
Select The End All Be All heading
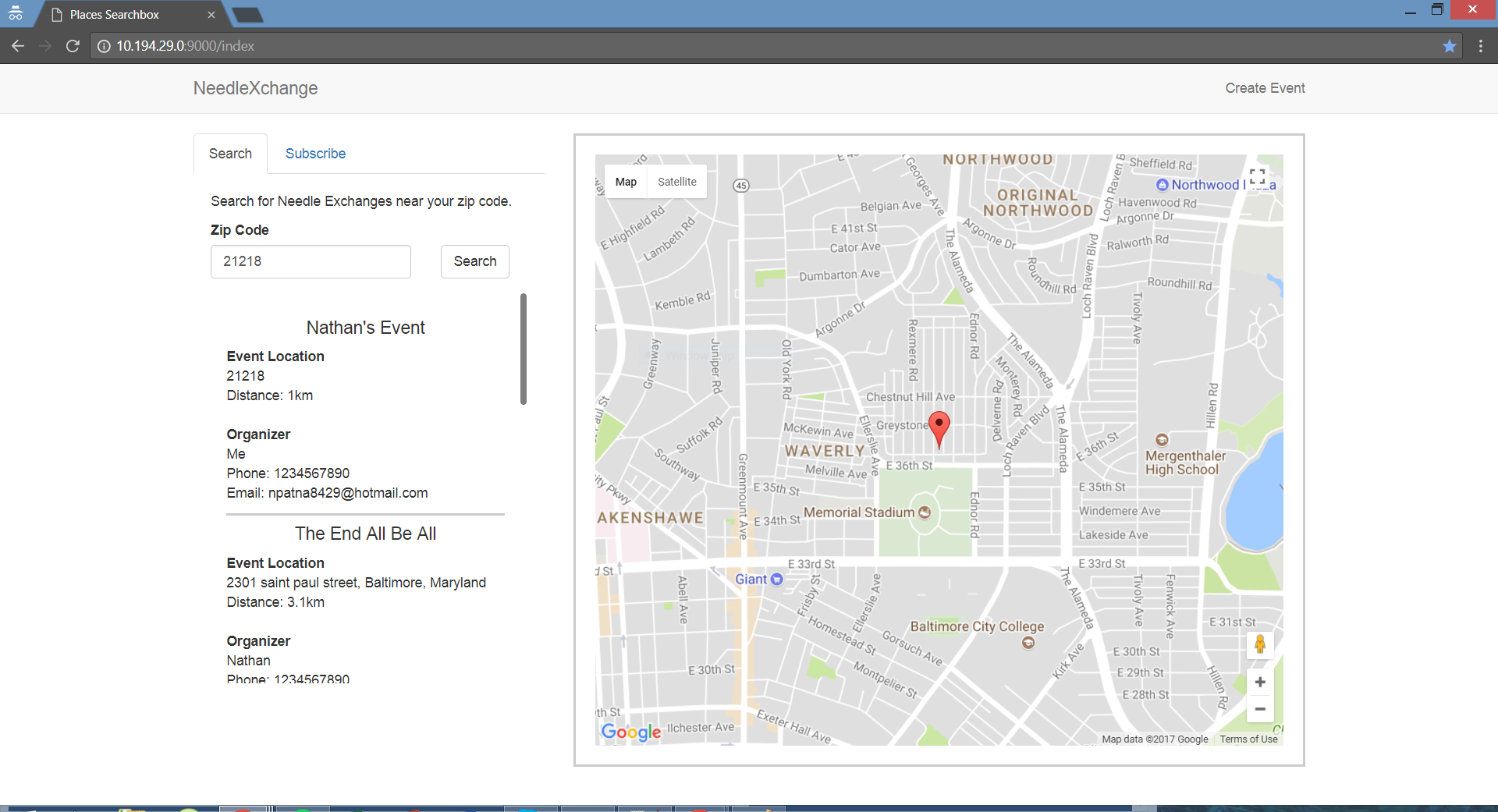pyautogui.click(x=365, y=534)
